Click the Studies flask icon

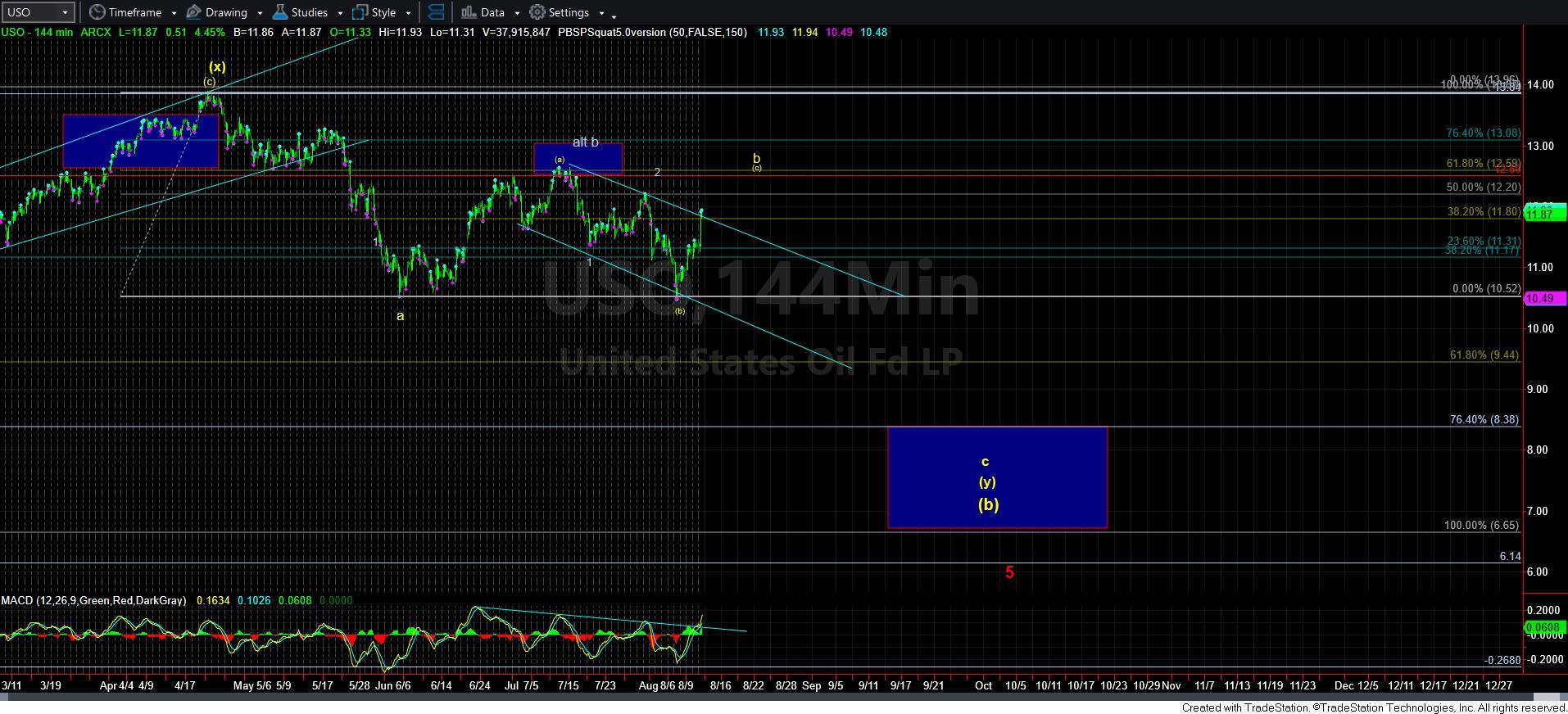click(x=280, y=12)
